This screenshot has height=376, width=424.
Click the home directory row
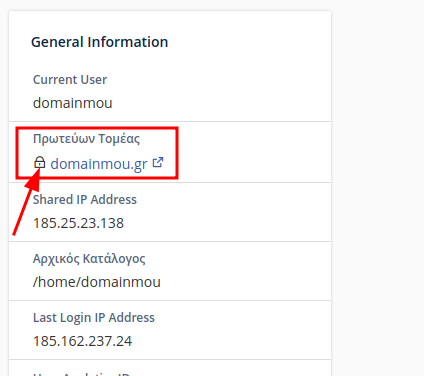(170, 271)
